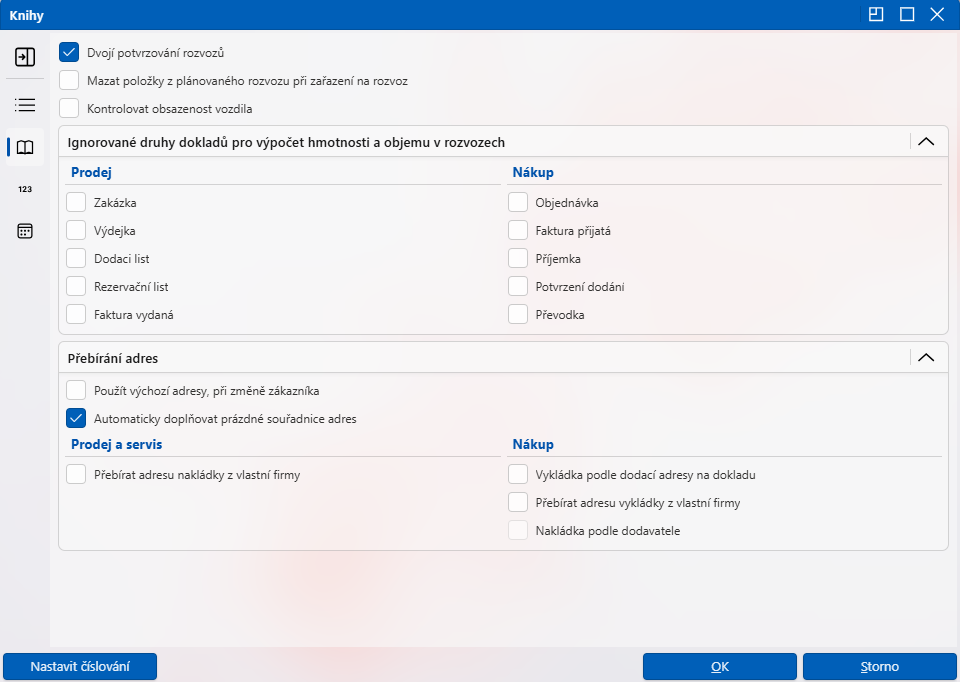Enable Mazat položky z plánovaného rozvozu
Image resolution: width=960 pixels, height=682 pixels.
click(x=69, y=81)
